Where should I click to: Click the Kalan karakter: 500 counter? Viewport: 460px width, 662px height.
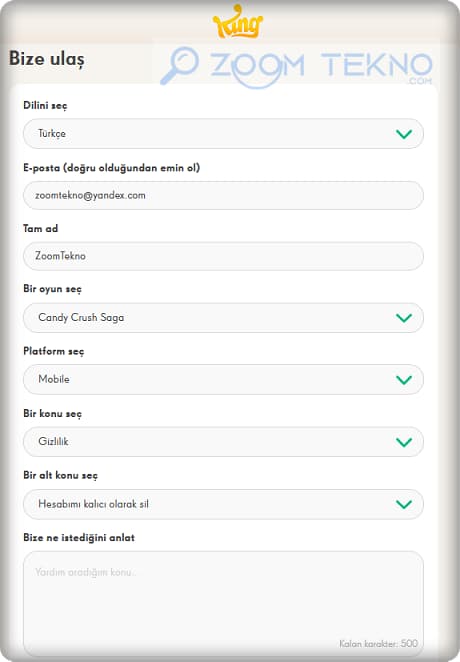point(379,643)
